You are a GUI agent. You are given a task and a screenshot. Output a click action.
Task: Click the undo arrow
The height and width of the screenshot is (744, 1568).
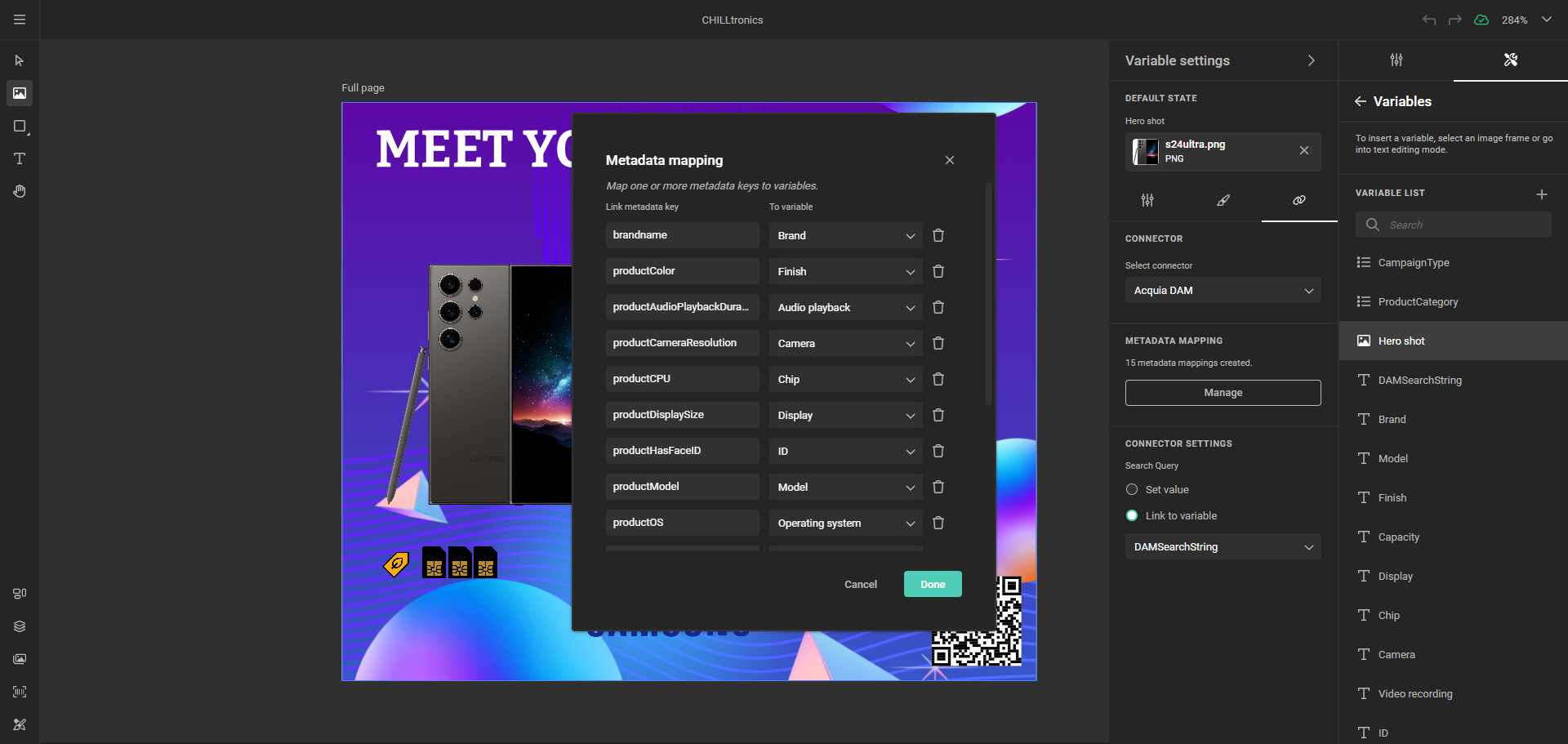(1428, 20)
